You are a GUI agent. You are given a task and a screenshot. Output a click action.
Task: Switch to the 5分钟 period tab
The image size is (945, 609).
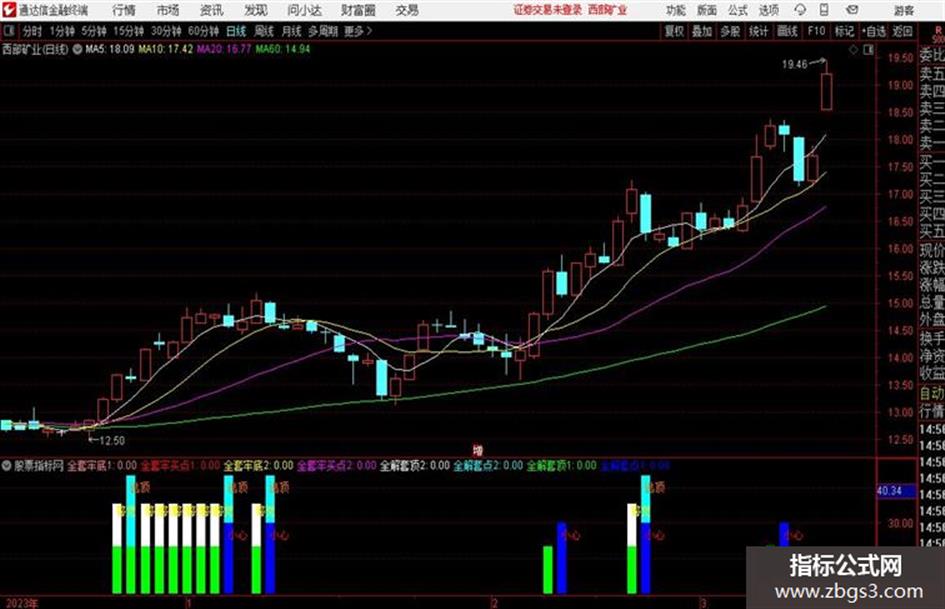pos(93,31)
